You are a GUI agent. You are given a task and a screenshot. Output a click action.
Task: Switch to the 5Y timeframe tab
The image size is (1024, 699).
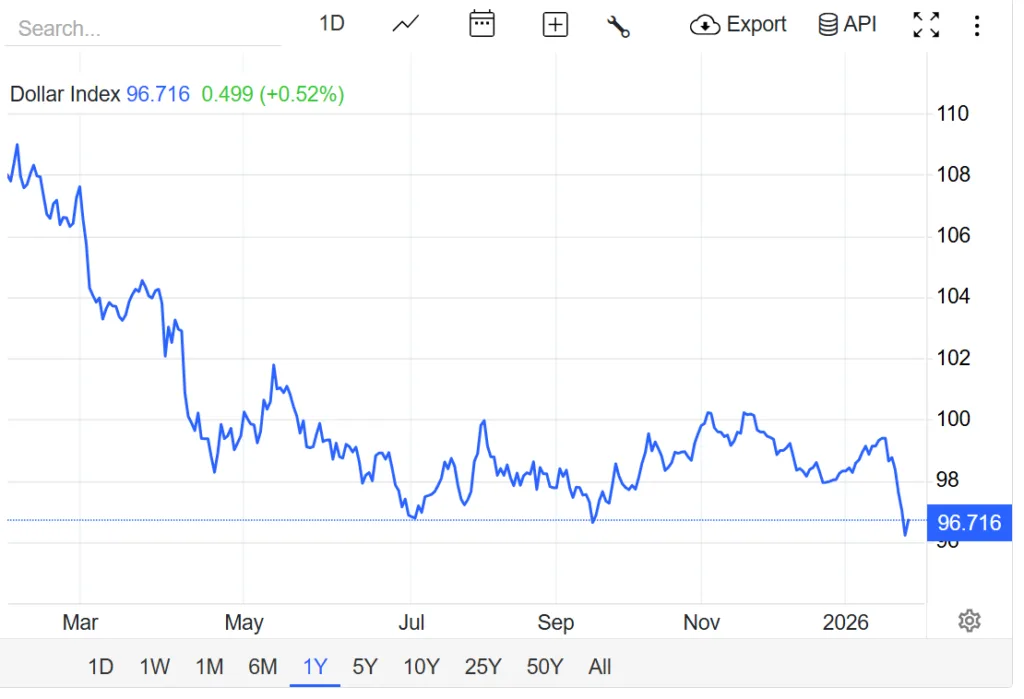365,666
